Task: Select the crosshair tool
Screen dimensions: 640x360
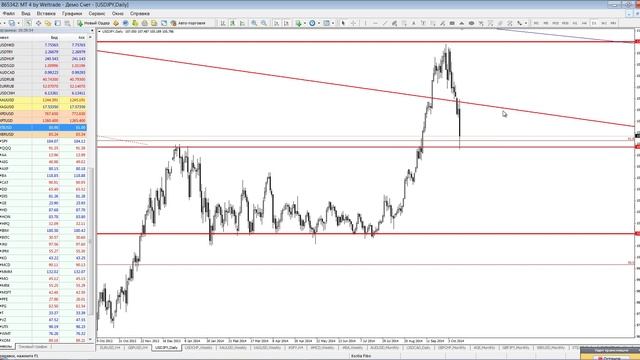Action: tap(353, 23)
